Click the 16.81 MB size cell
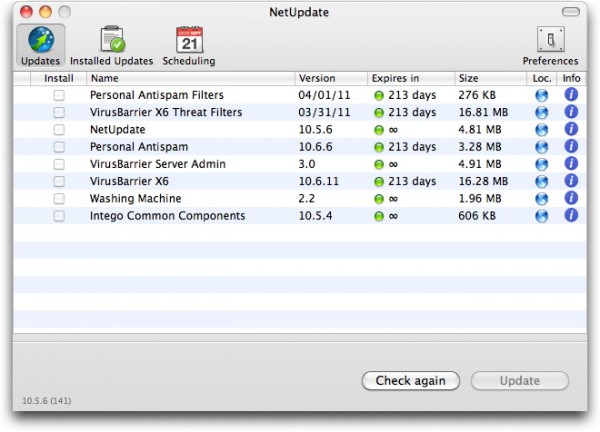Screen dimensions: 600x432 [483, 112]
